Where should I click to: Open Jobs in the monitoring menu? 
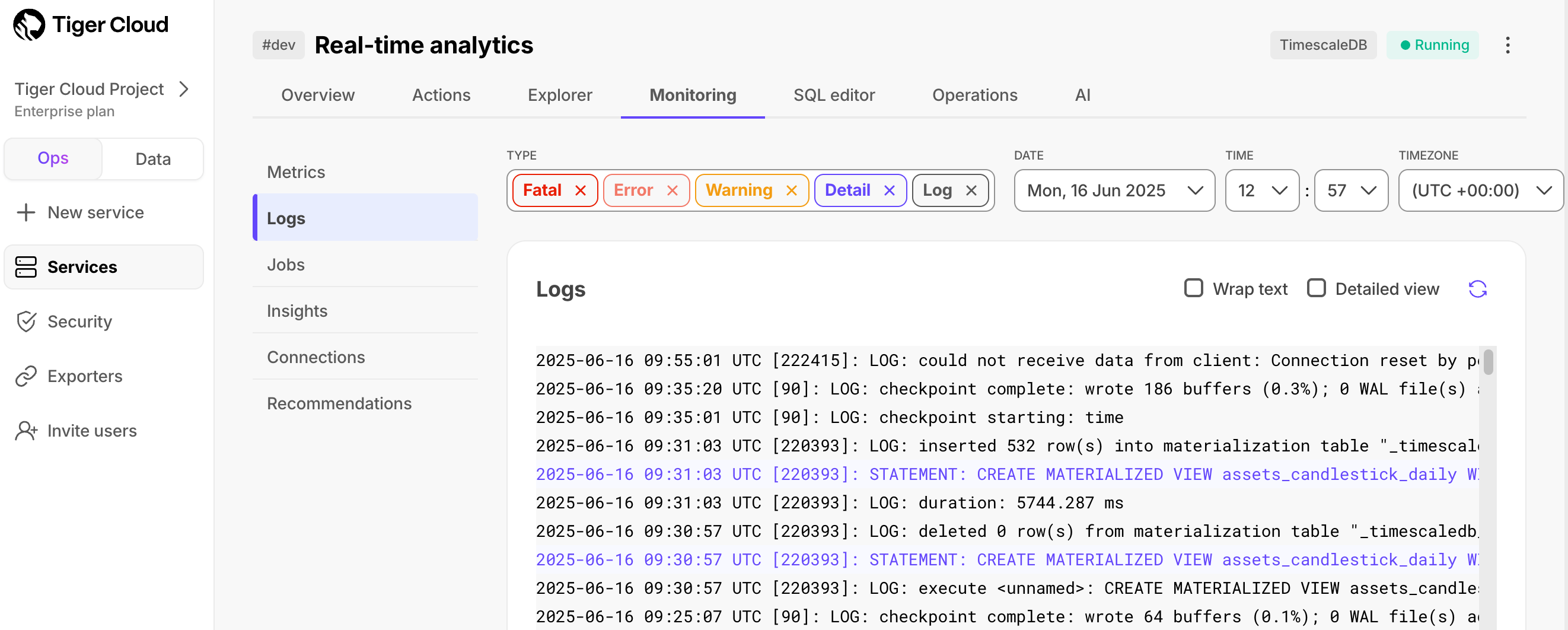coord(365,264)
